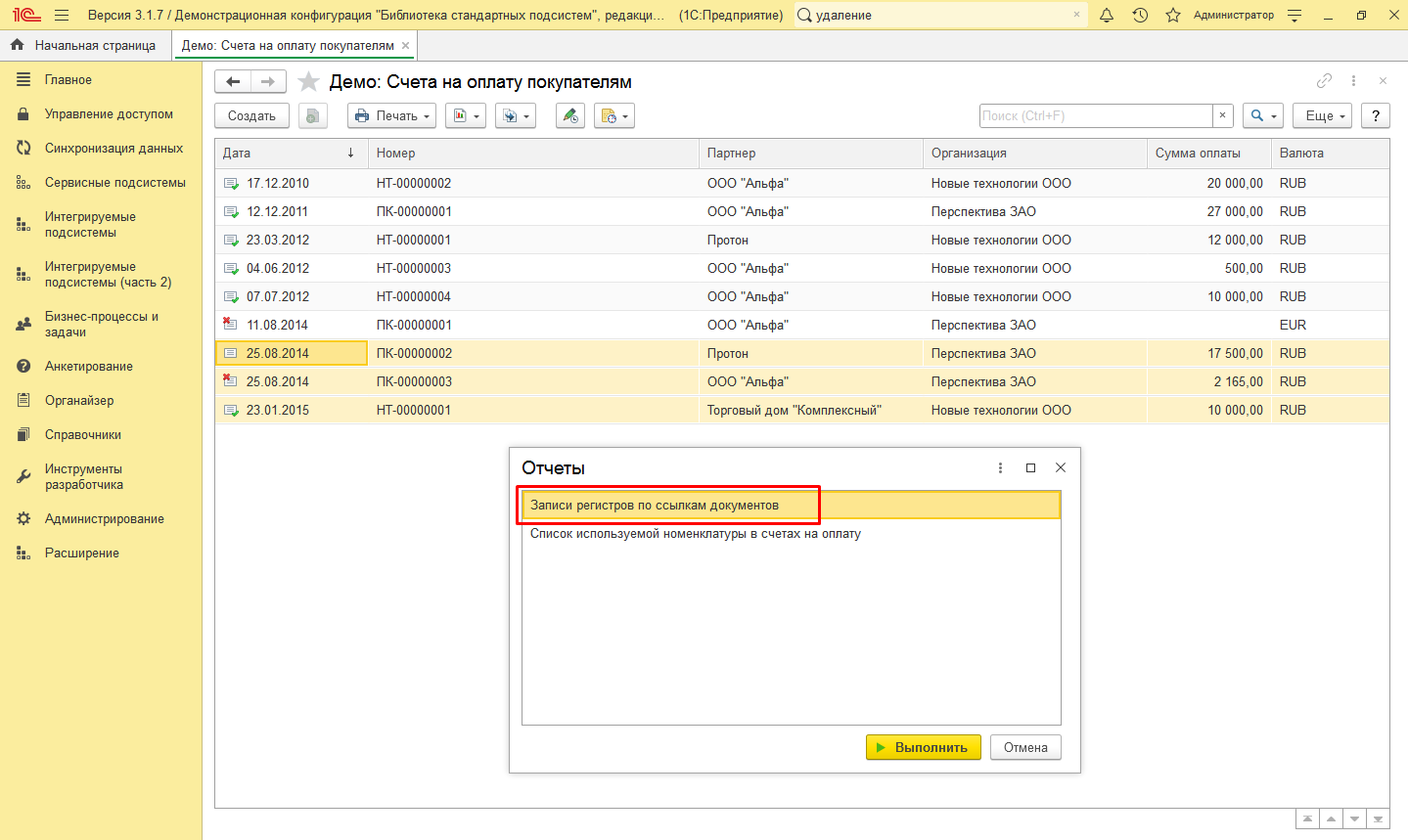1408x840 pixels.
Task: Open favorites star in title bar
Action: click(x=1173, y=16)
